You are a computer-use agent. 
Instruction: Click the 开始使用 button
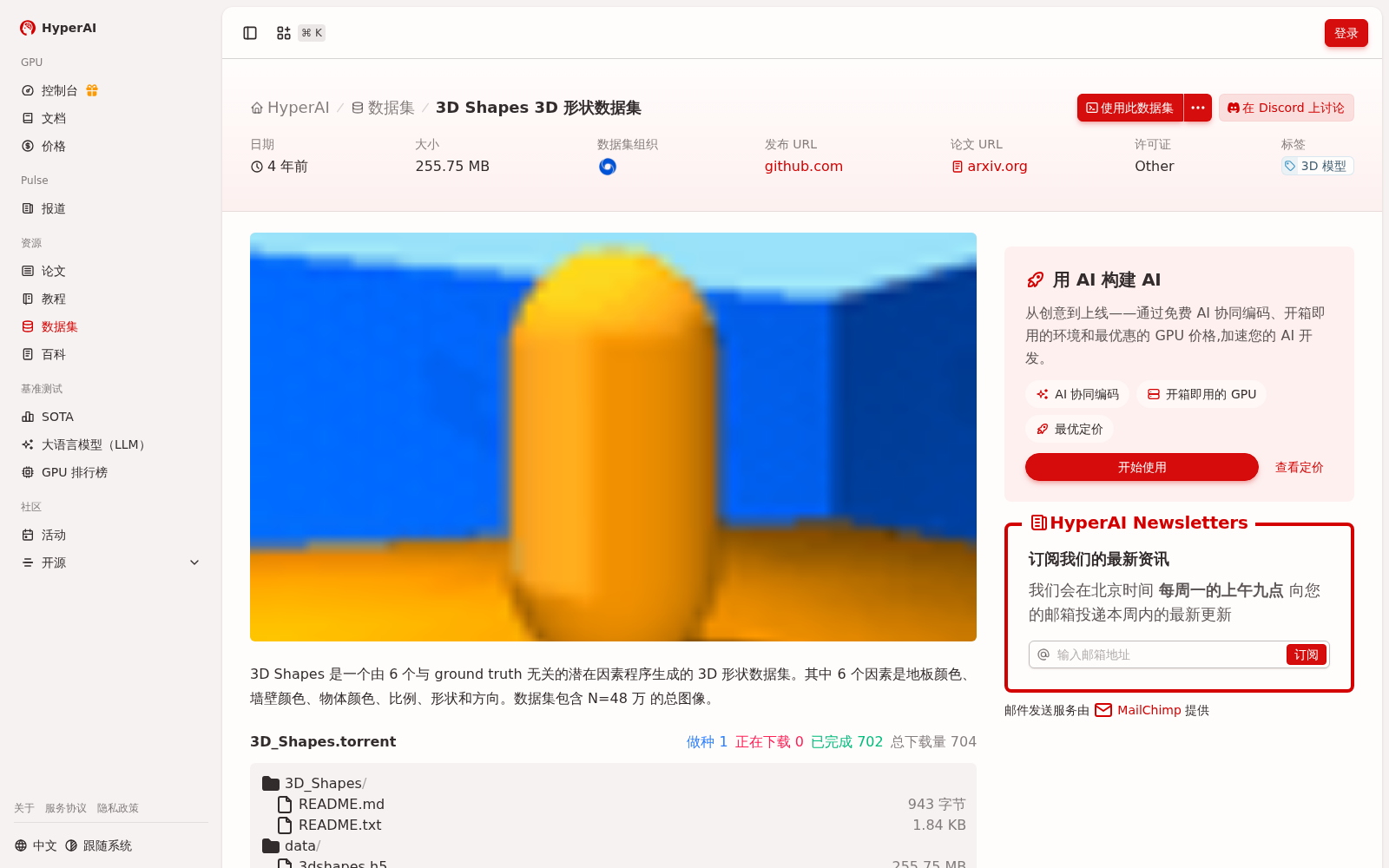pyautogui.click(x=1142, y=467)
